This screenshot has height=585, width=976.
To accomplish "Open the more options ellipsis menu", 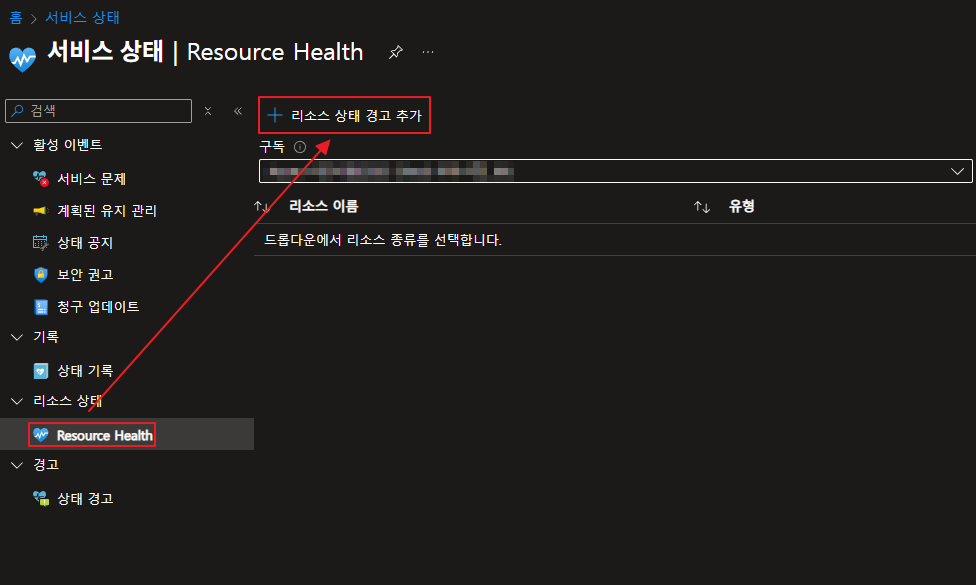I will [x=428, y=52].
